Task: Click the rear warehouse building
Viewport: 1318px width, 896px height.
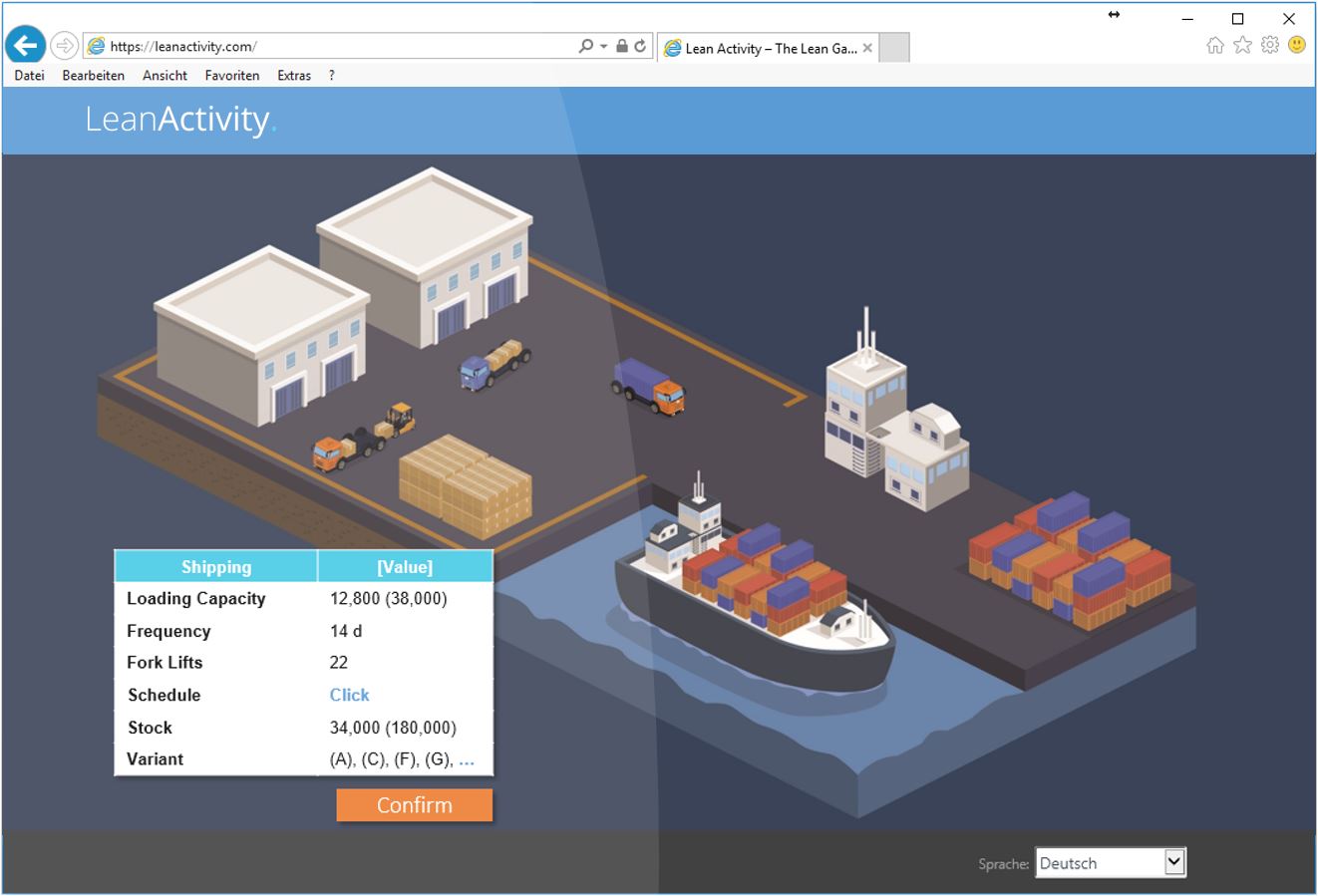Action: click(426, 256)
